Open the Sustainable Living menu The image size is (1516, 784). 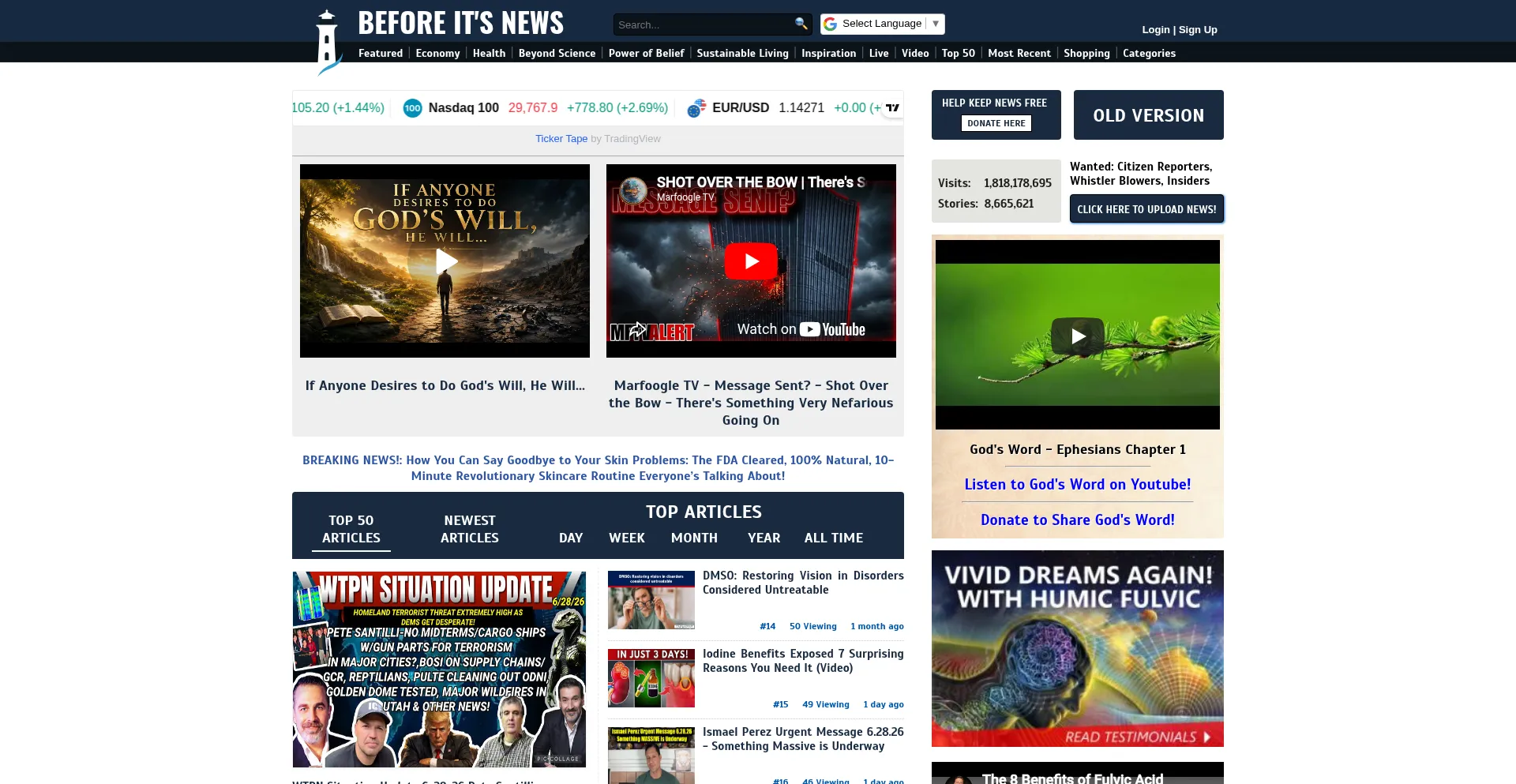(742, 53)
